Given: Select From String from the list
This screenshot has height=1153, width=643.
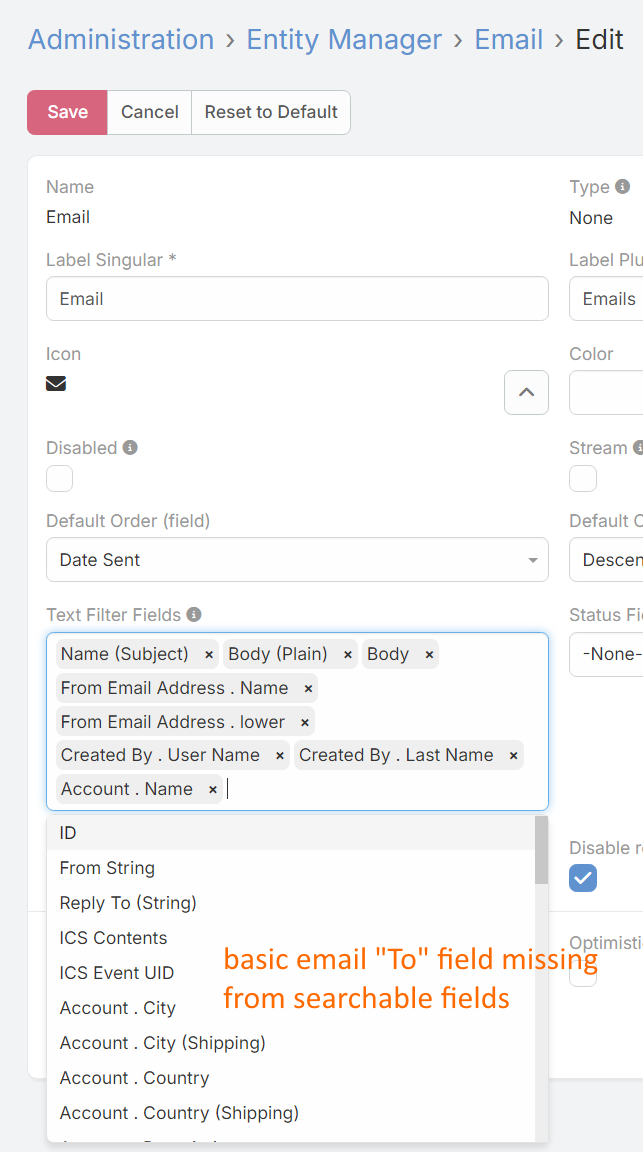Looking at the screenshot, I should point(107,868).
